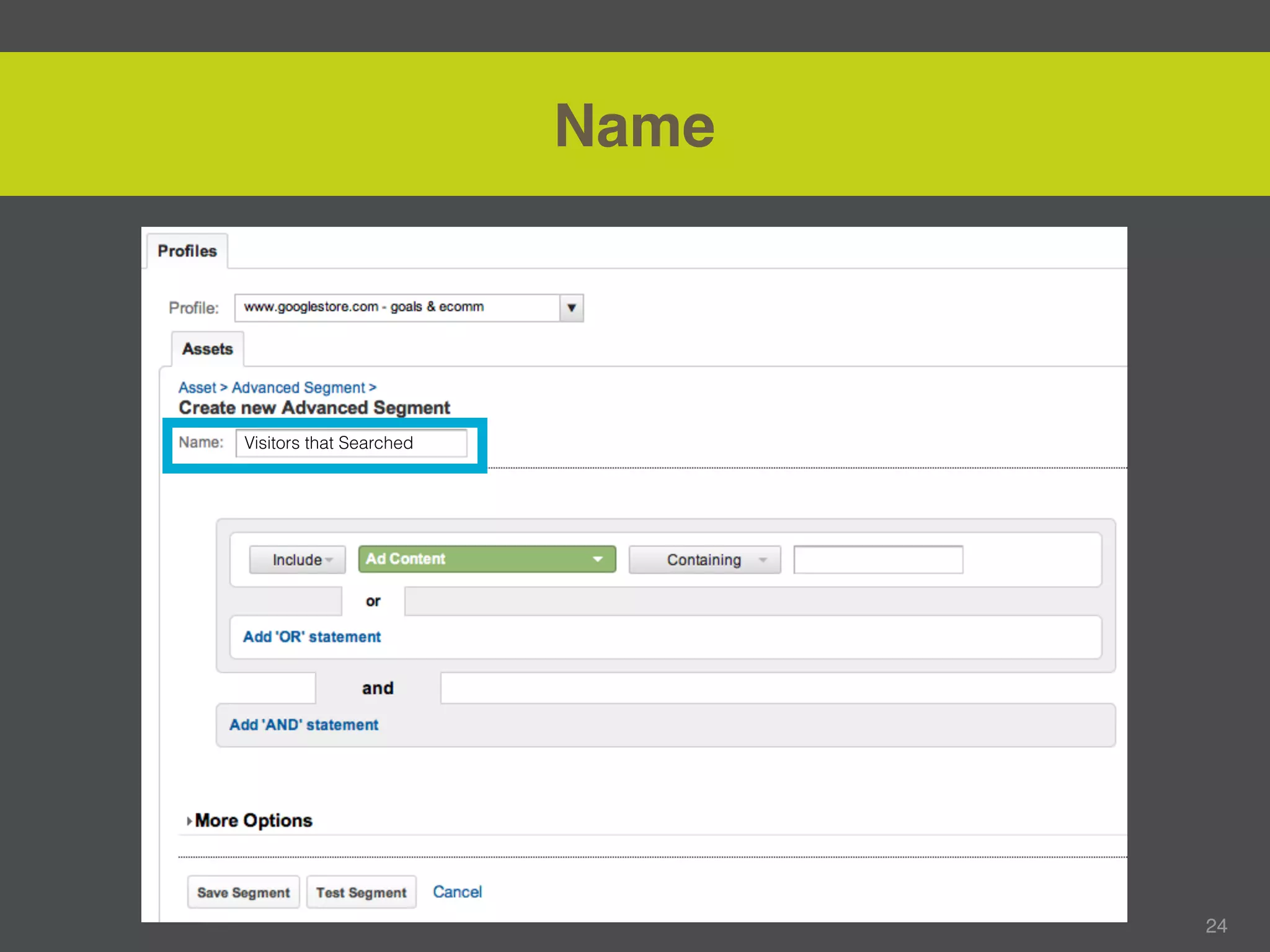Click the Cancel link
Viewport: 1270px width, 952px height.
pos(457,892)
